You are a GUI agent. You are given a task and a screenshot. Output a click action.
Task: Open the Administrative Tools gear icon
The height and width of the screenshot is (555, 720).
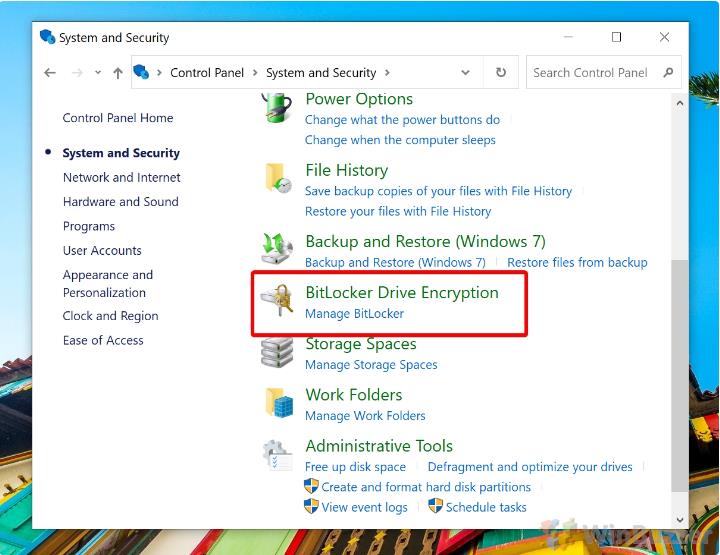point(277,455)
